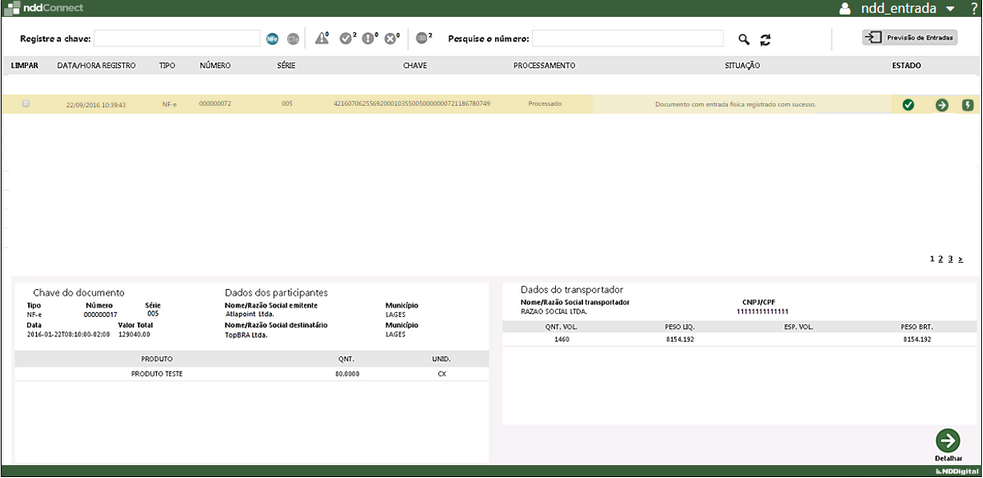Viewport: 983px width, 478px height.
Task: Open the ndd_entrada user dropdown
Action: (x=949, y=9)
